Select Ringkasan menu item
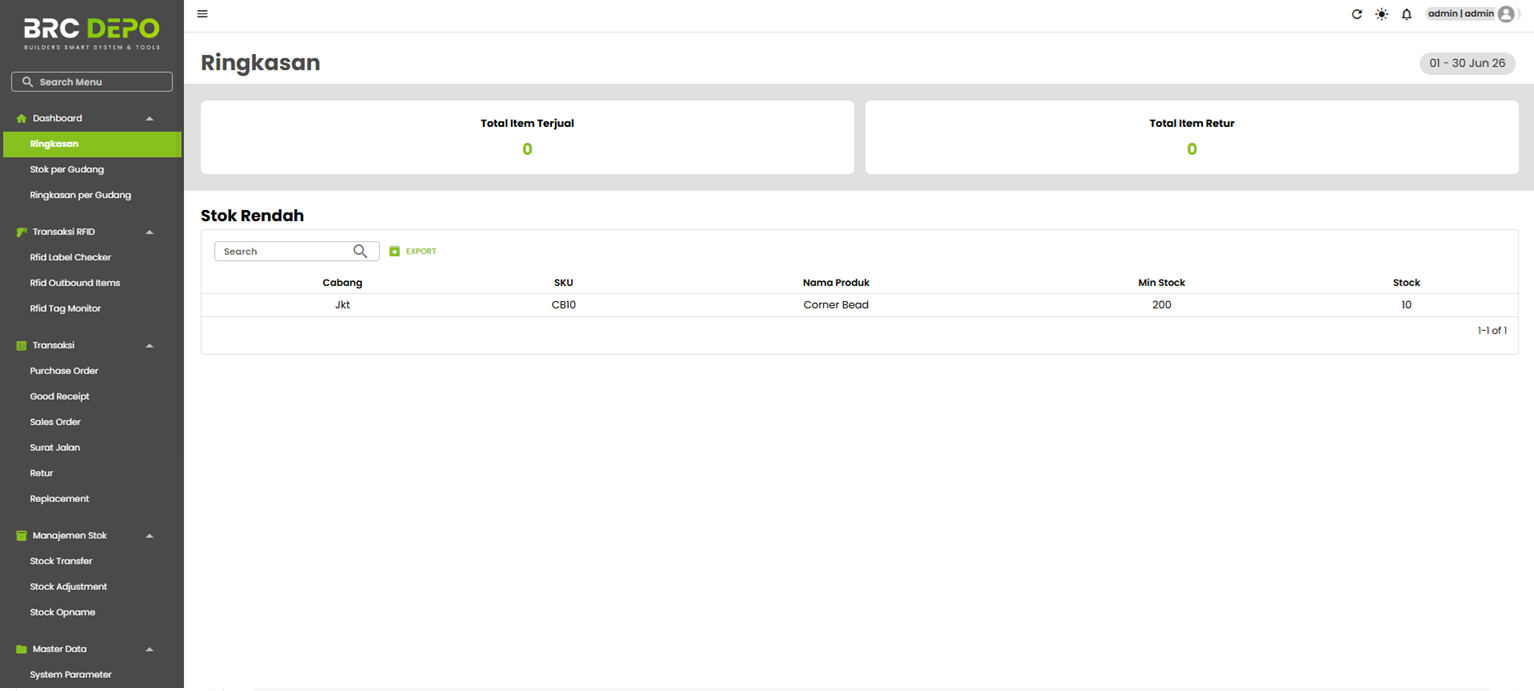Image resolution: width=1534 pixels, height=691 pixels. pos(92,144)
